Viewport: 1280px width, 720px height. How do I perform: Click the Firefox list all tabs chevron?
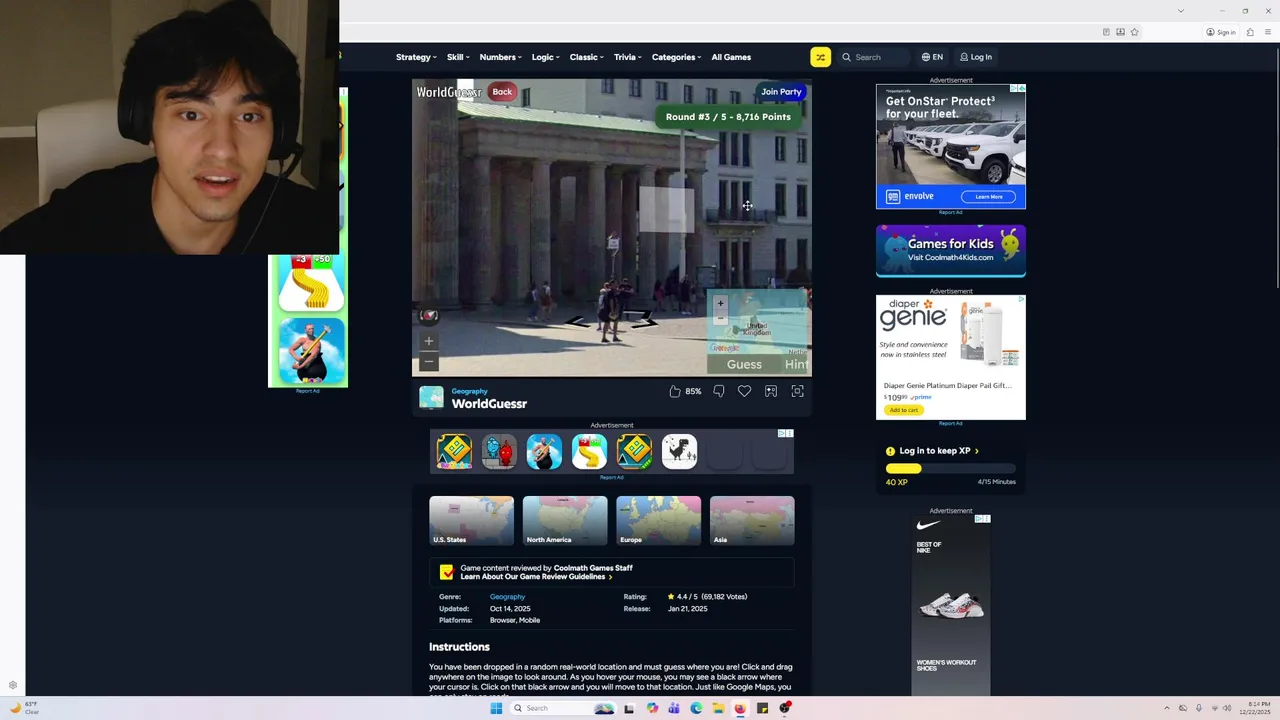point(1181,11)
